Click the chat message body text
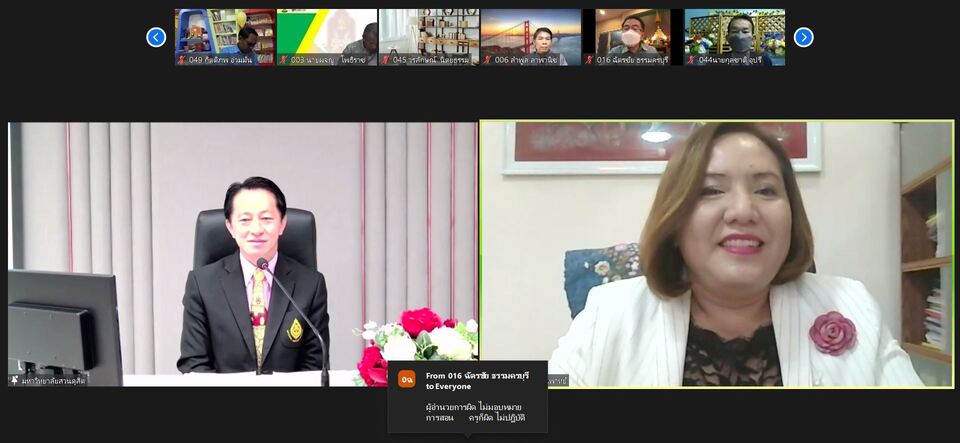960x443 pixels. click(475, 412)
